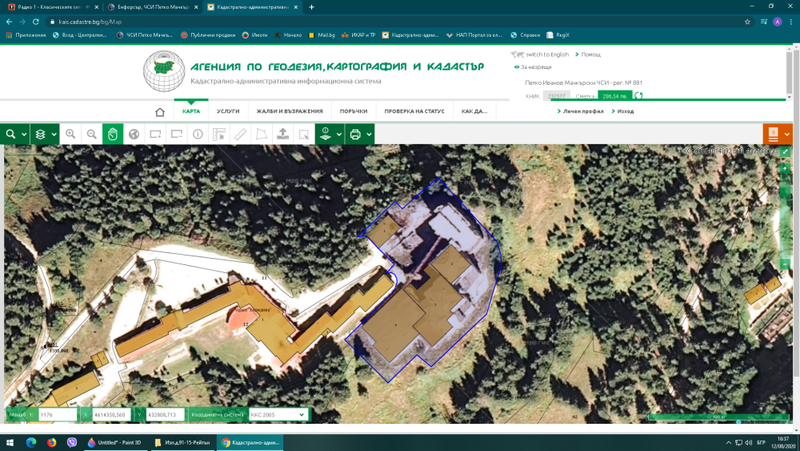
Task: Select the pan hand tool
Action: [113, 134]
